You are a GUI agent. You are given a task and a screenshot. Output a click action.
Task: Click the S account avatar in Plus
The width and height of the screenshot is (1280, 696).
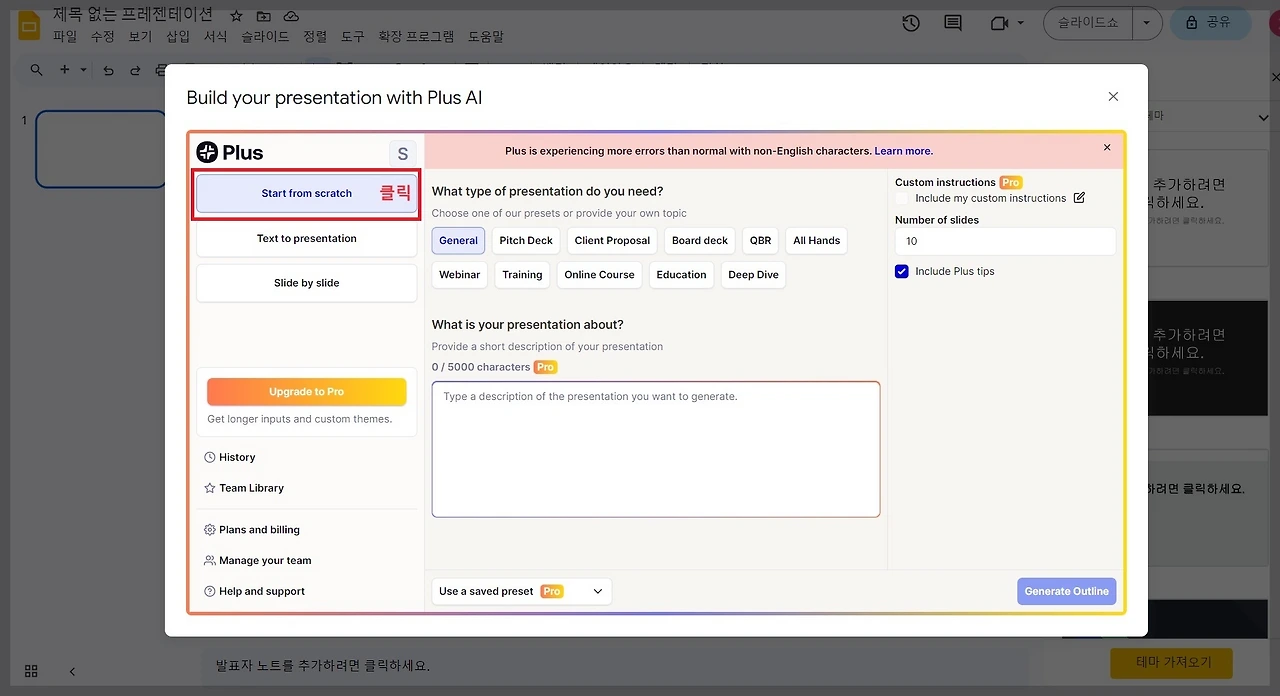click(x=403, y=153)
